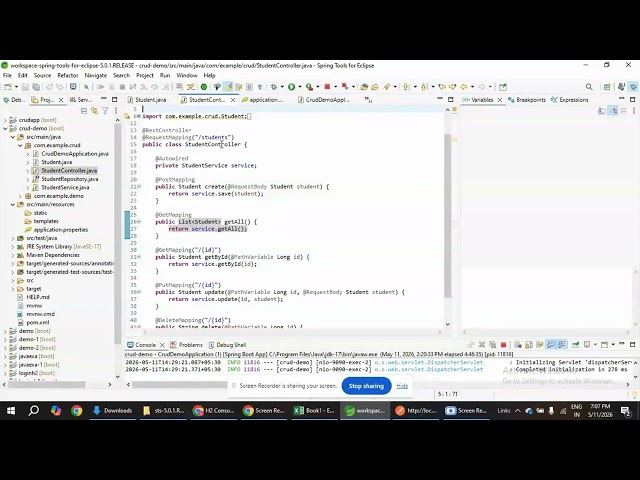
Task: Expand the Maven Dependencies node
Action: click(13, 255)
